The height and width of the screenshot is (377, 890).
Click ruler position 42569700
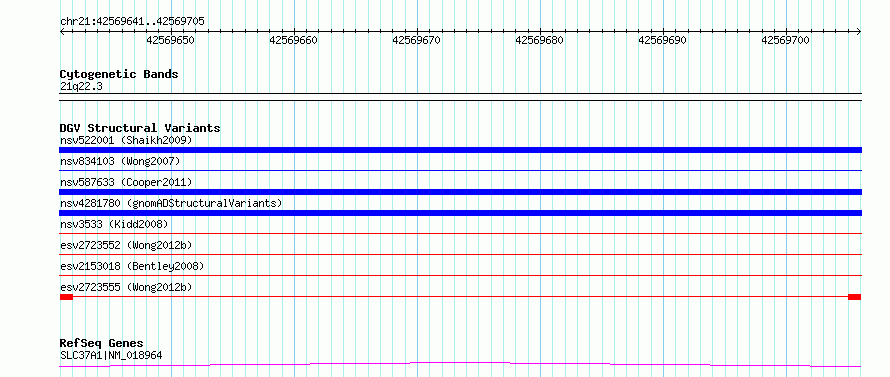(x=786, y=40)
